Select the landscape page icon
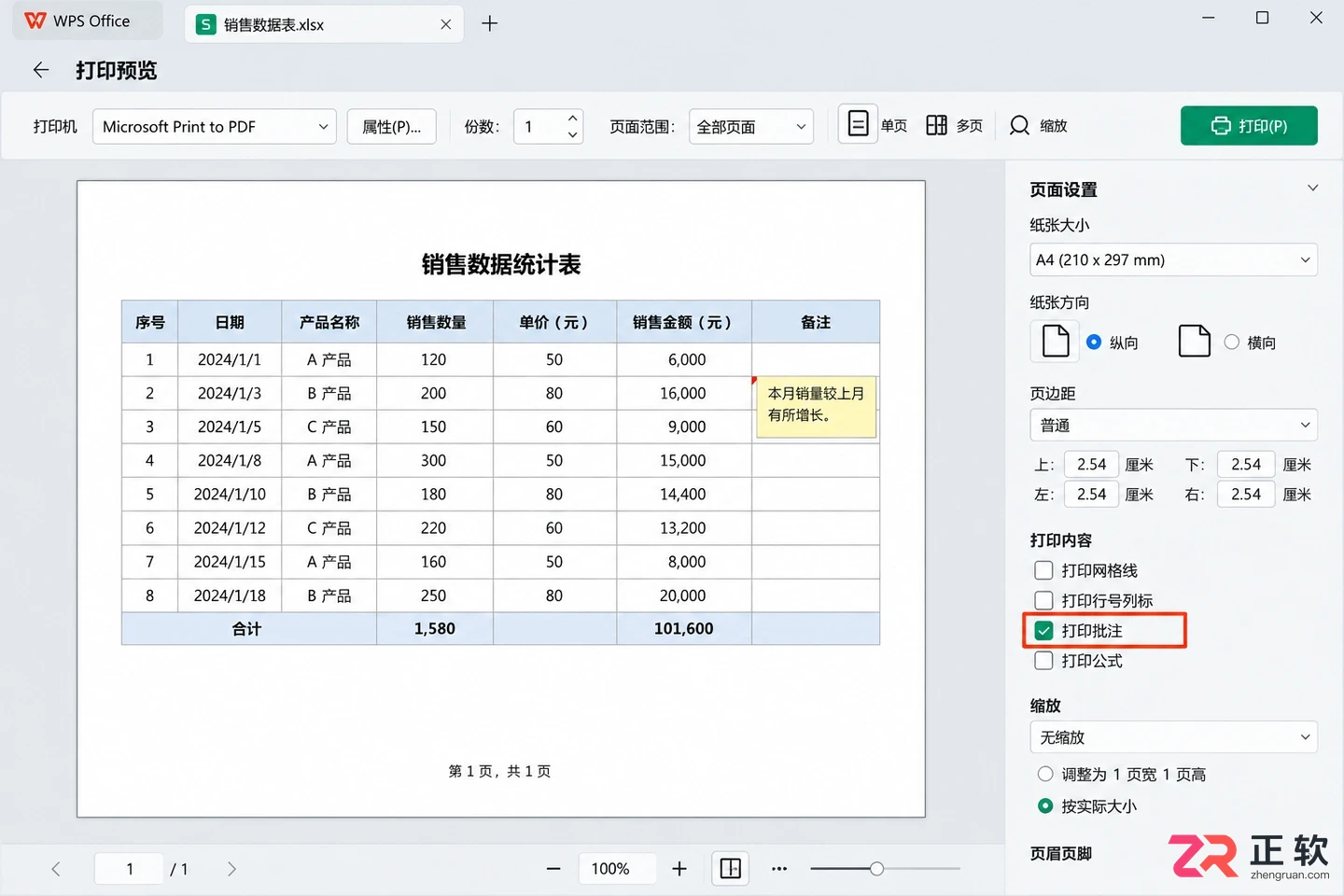 [x=1195, y=341]
